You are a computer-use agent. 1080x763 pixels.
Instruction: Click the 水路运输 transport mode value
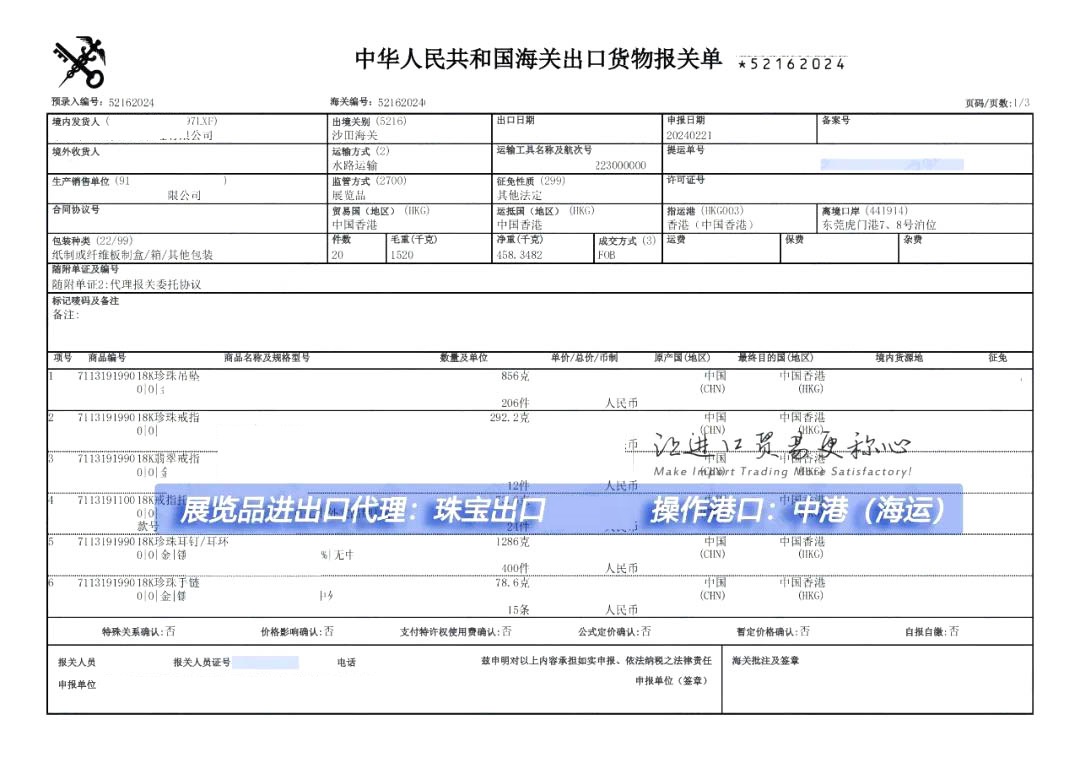[x=355, y=165]
